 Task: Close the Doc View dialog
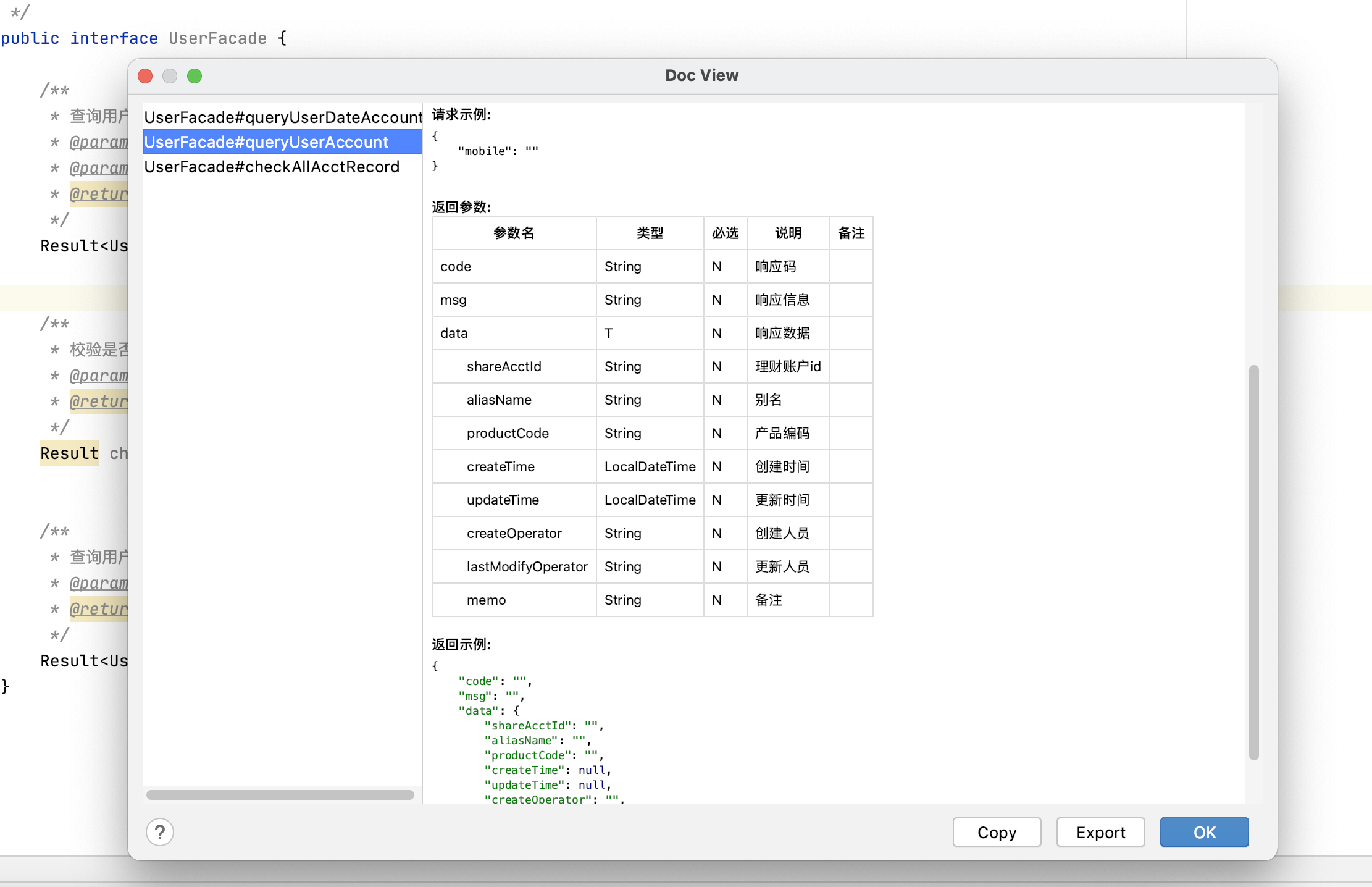[145, 76]
